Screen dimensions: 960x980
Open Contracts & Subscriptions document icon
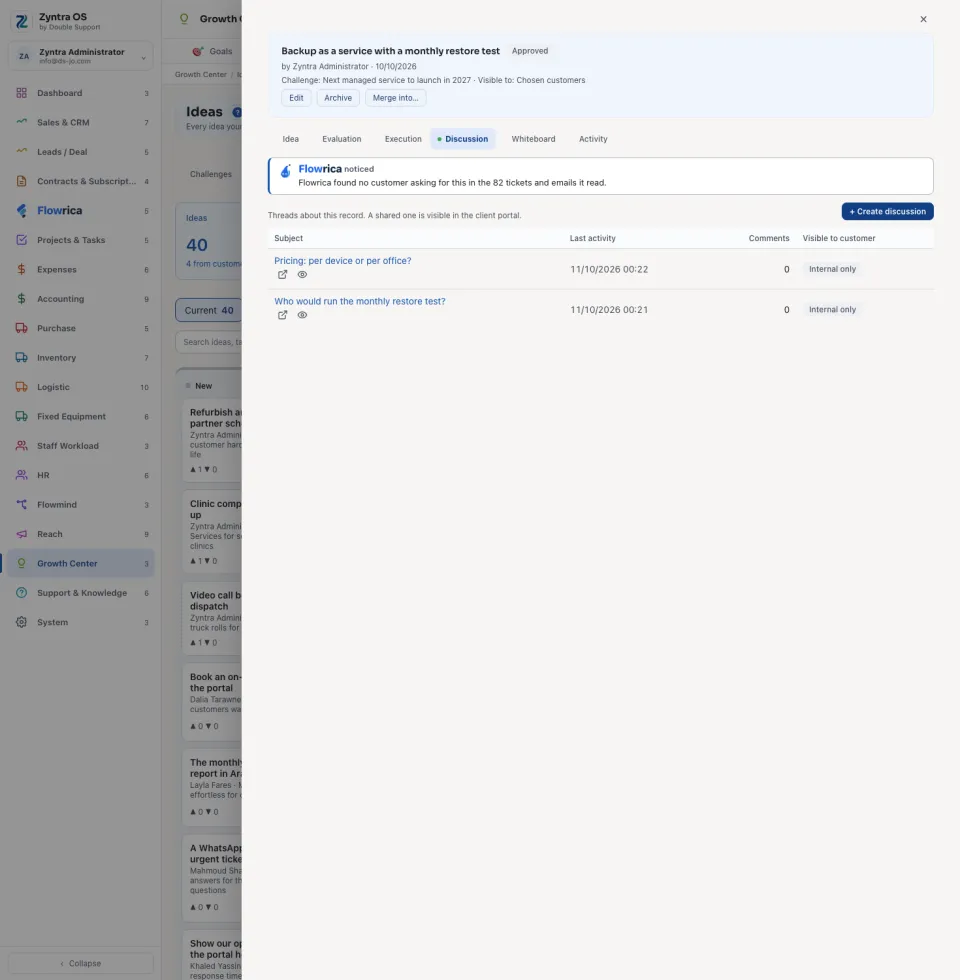[21, 181]
